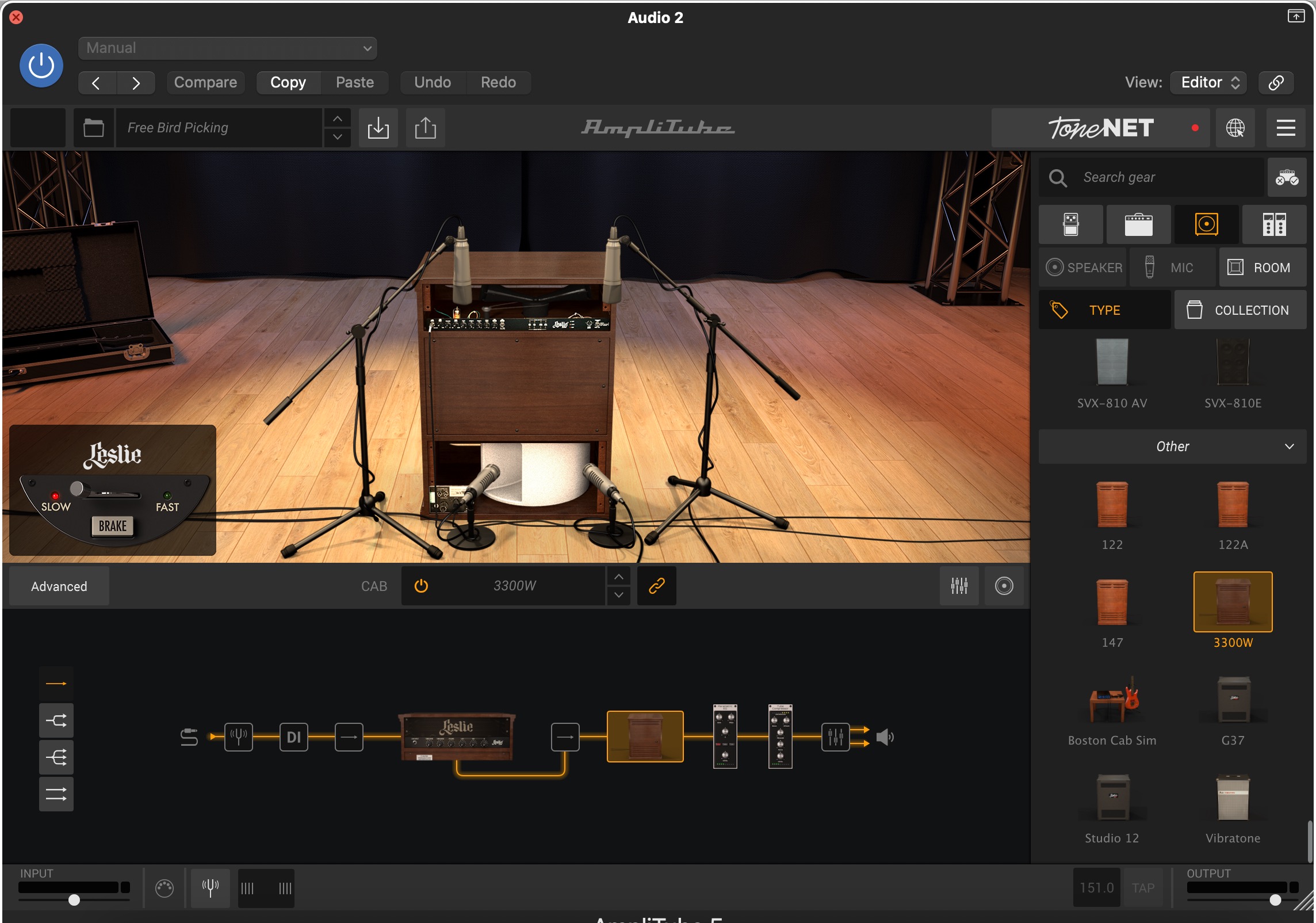Screen dimensions: 1316x923
Task: Click the Advanced button
Action: pos(59,586)
